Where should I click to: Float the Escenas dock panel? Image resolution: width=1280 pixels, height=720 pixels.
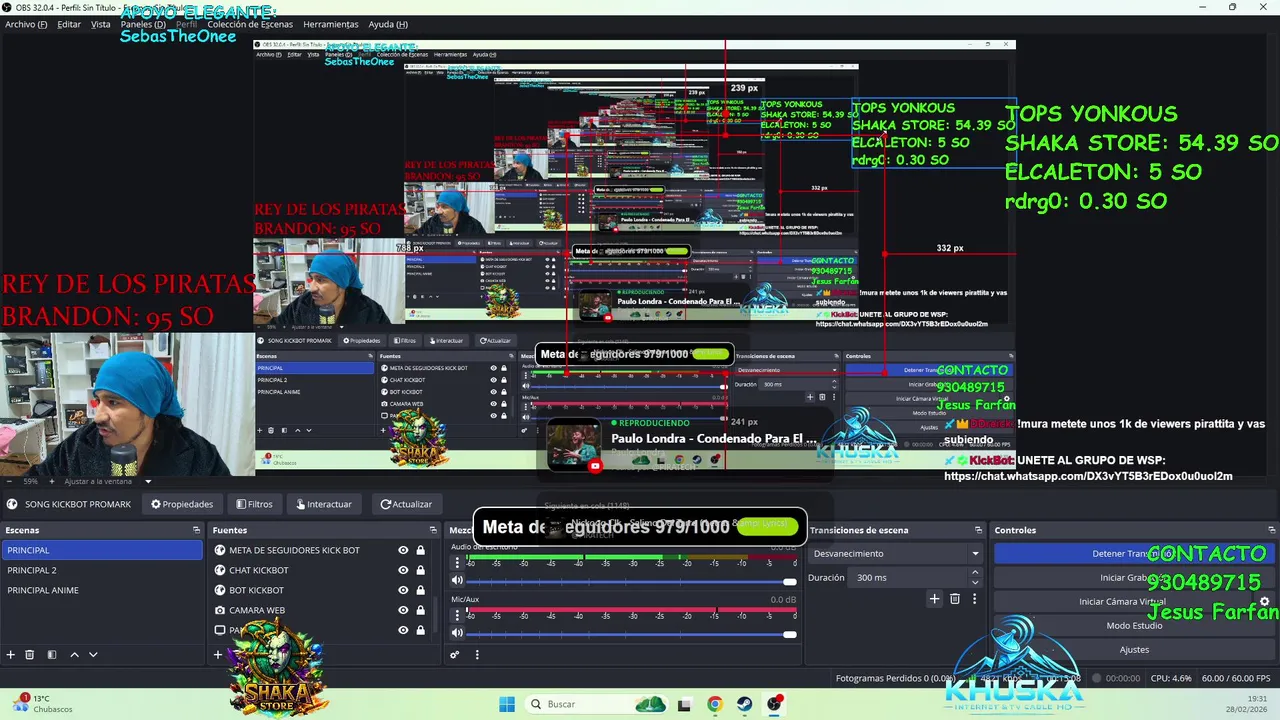(196, 530)
